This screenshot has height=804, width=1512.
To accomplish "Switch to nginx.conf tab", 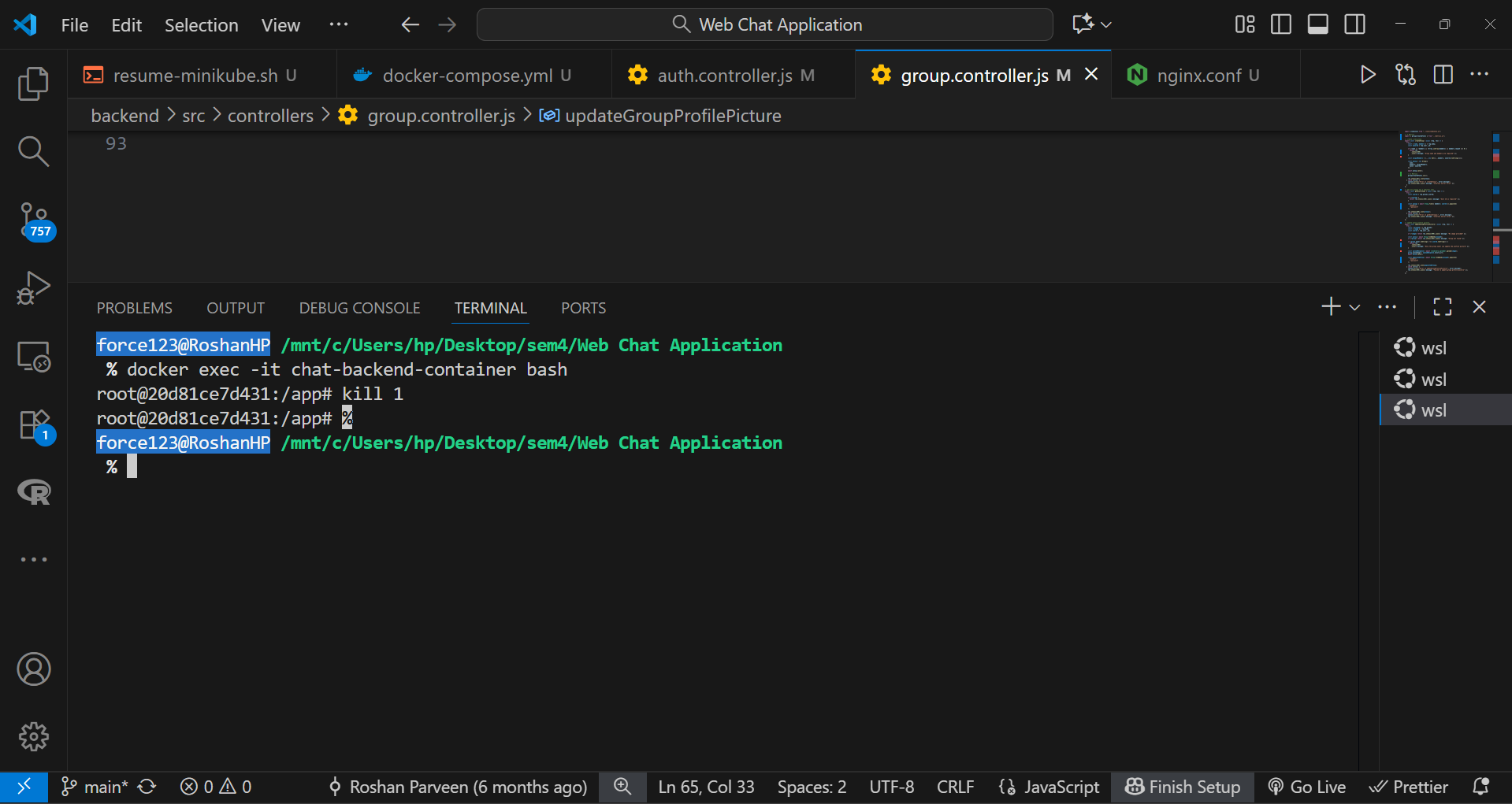I will (1206, 76).
